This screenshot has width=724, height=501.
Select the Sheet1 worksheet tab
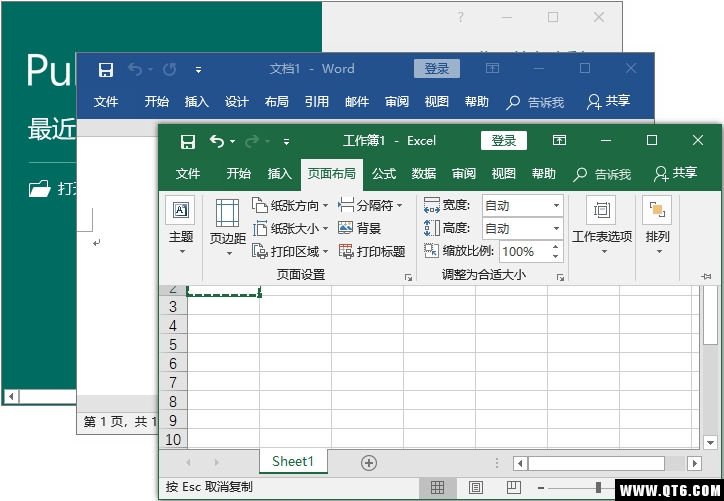click(293, 461)
